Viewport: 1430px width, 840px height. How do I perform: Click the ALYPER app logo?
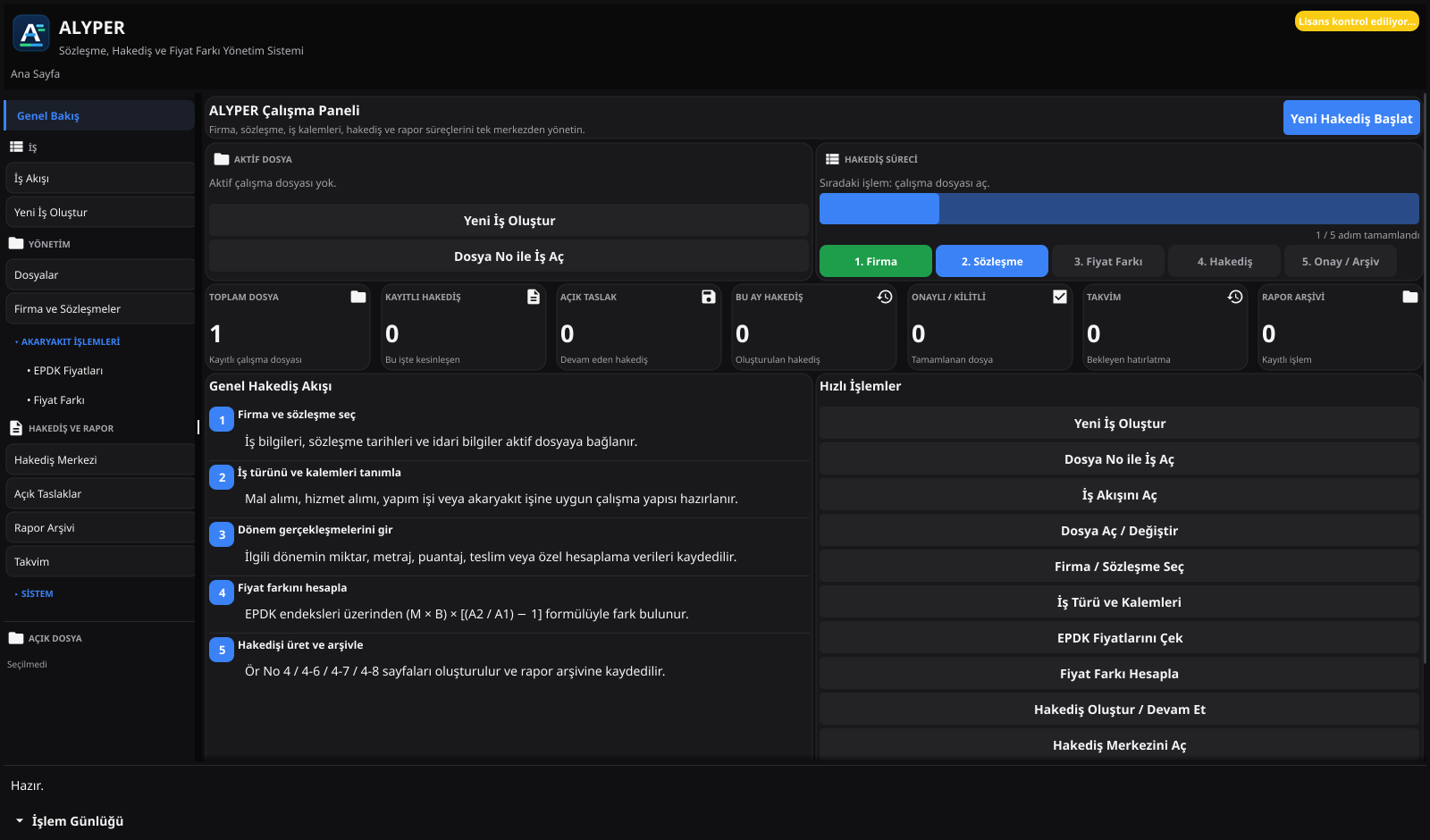click(x=31, y=34)
